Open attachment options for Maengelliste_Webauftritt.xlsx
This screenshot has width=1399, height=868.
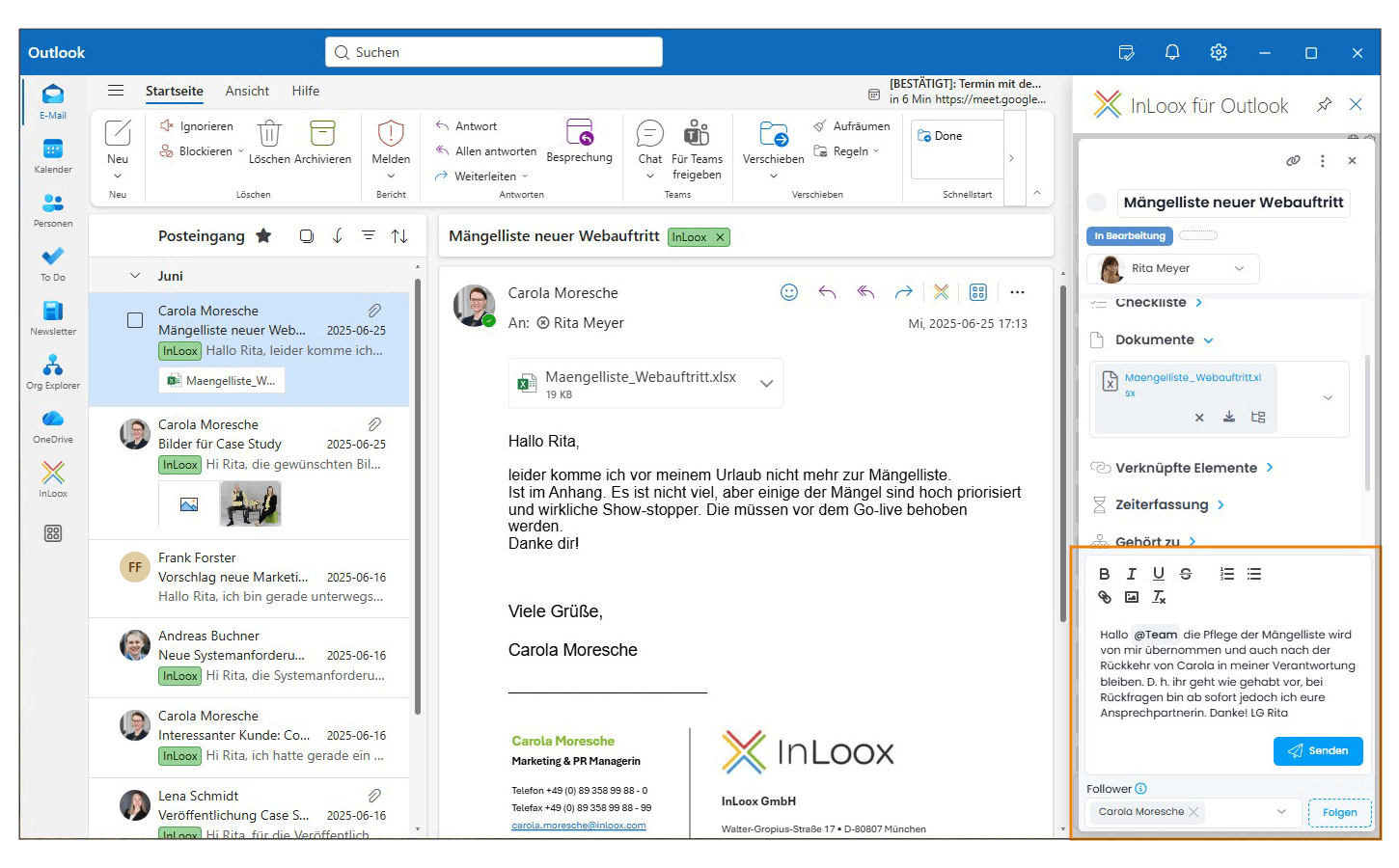click(x=766, y=384)
